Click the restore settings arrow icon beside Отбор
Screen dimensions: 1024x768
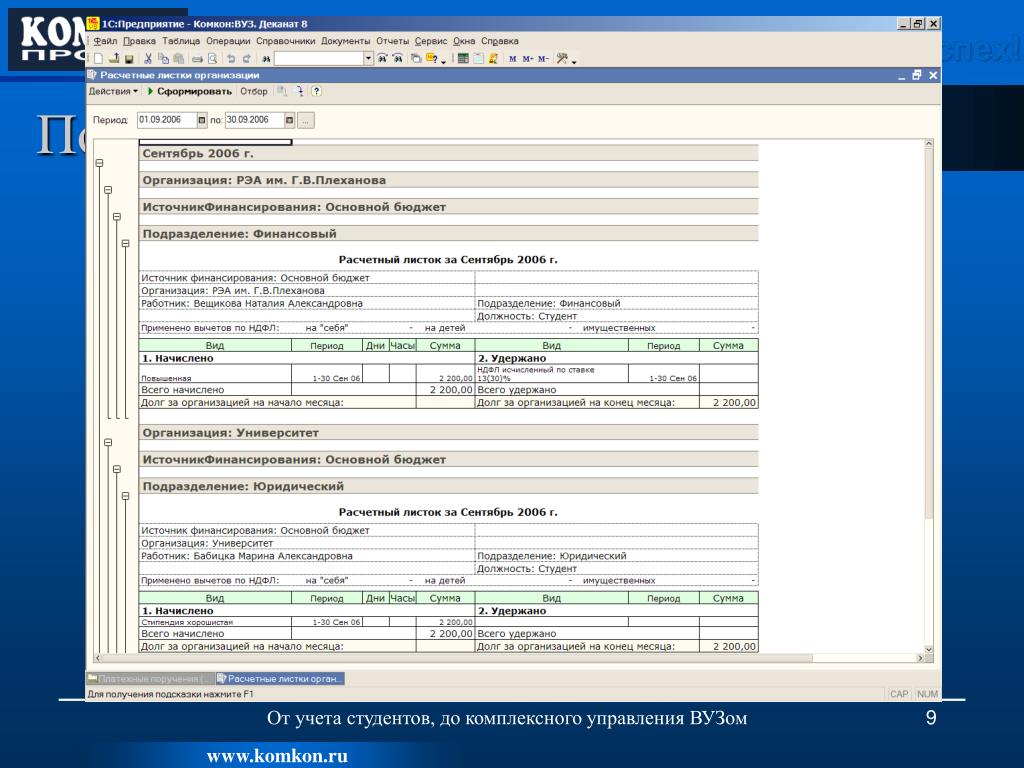(x=300, y=91)
